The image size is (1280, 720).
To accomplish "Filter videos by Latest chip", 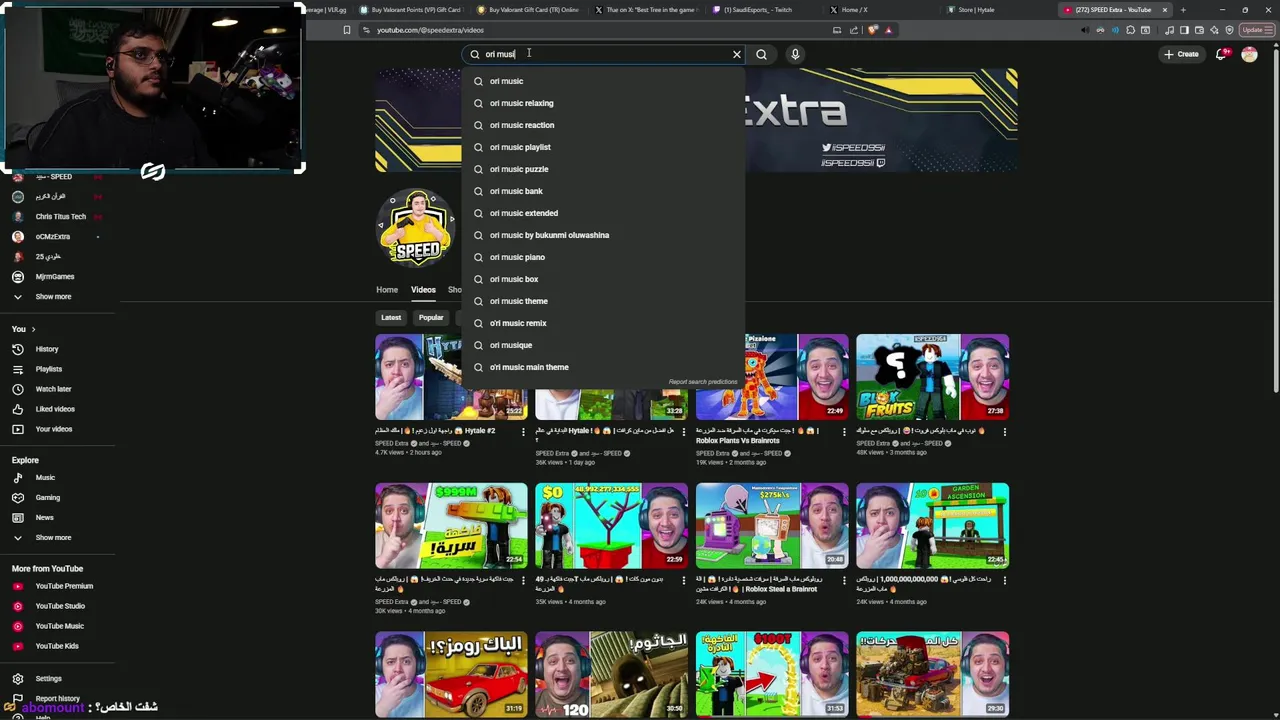I will pyautogui.click(x=391, y=318).
